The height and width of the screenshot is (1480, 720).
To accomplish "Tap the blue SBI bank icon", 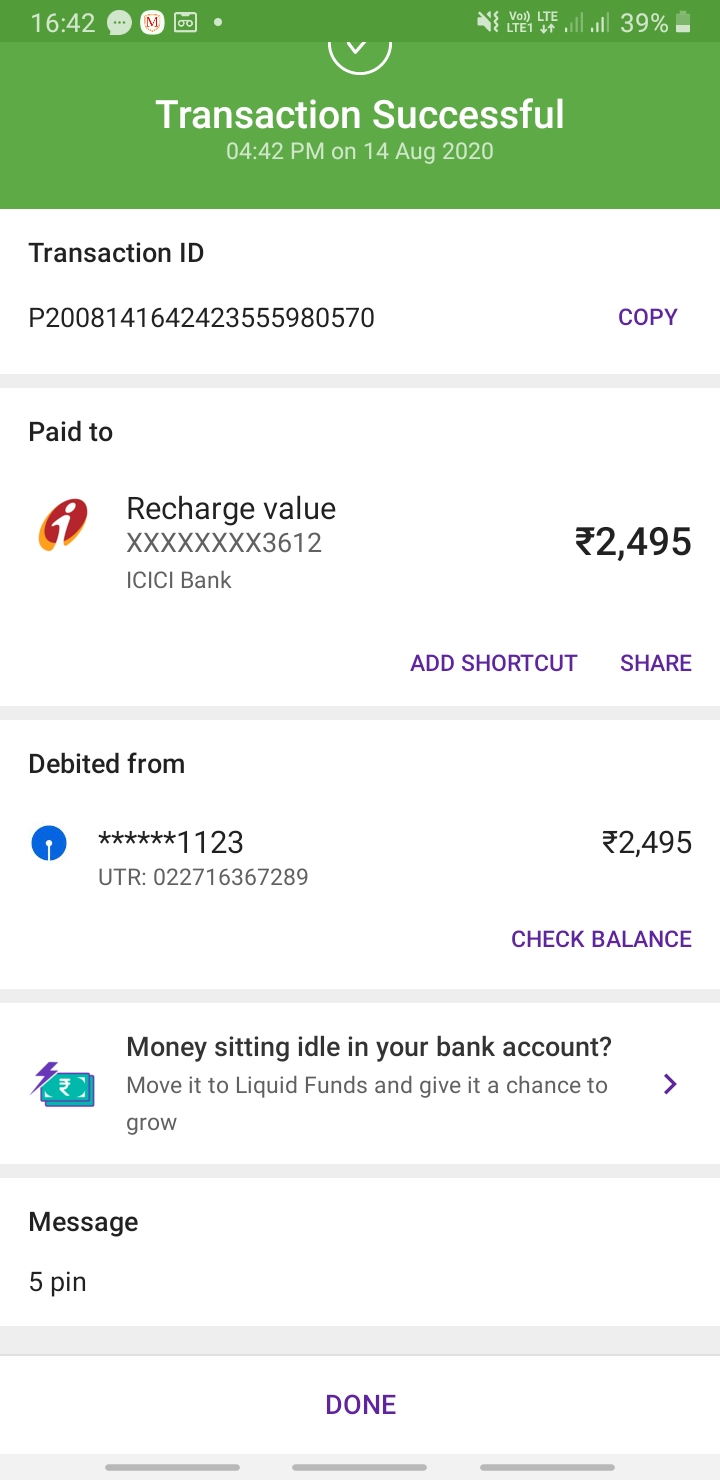I will coord(49,844).
